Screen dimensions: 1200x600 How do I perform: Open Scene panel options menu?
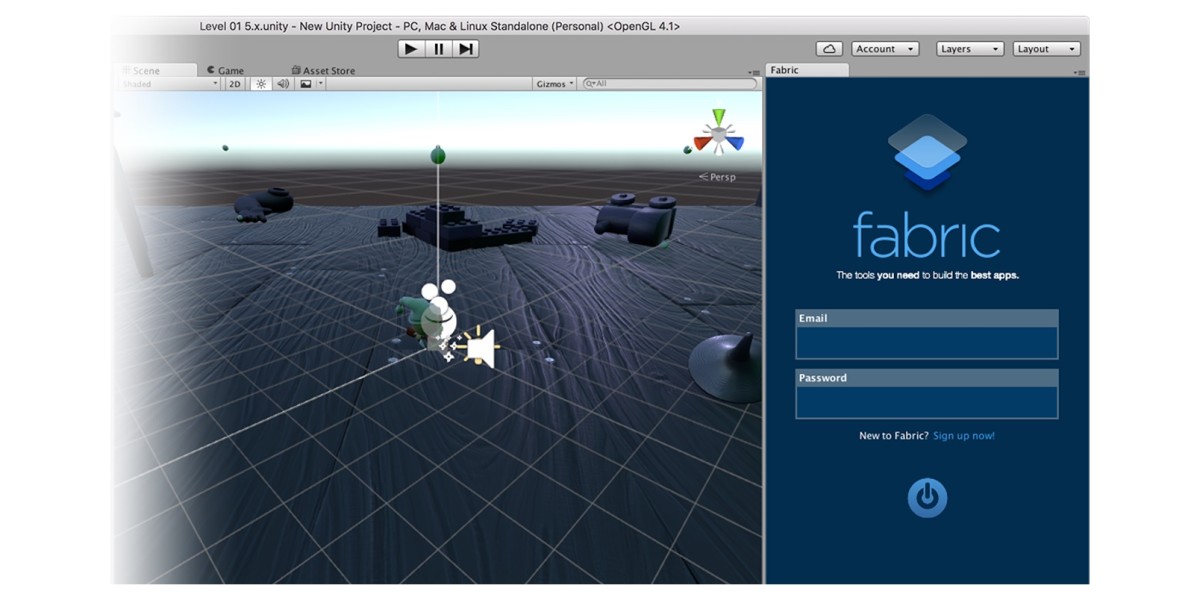coord(755,72)
